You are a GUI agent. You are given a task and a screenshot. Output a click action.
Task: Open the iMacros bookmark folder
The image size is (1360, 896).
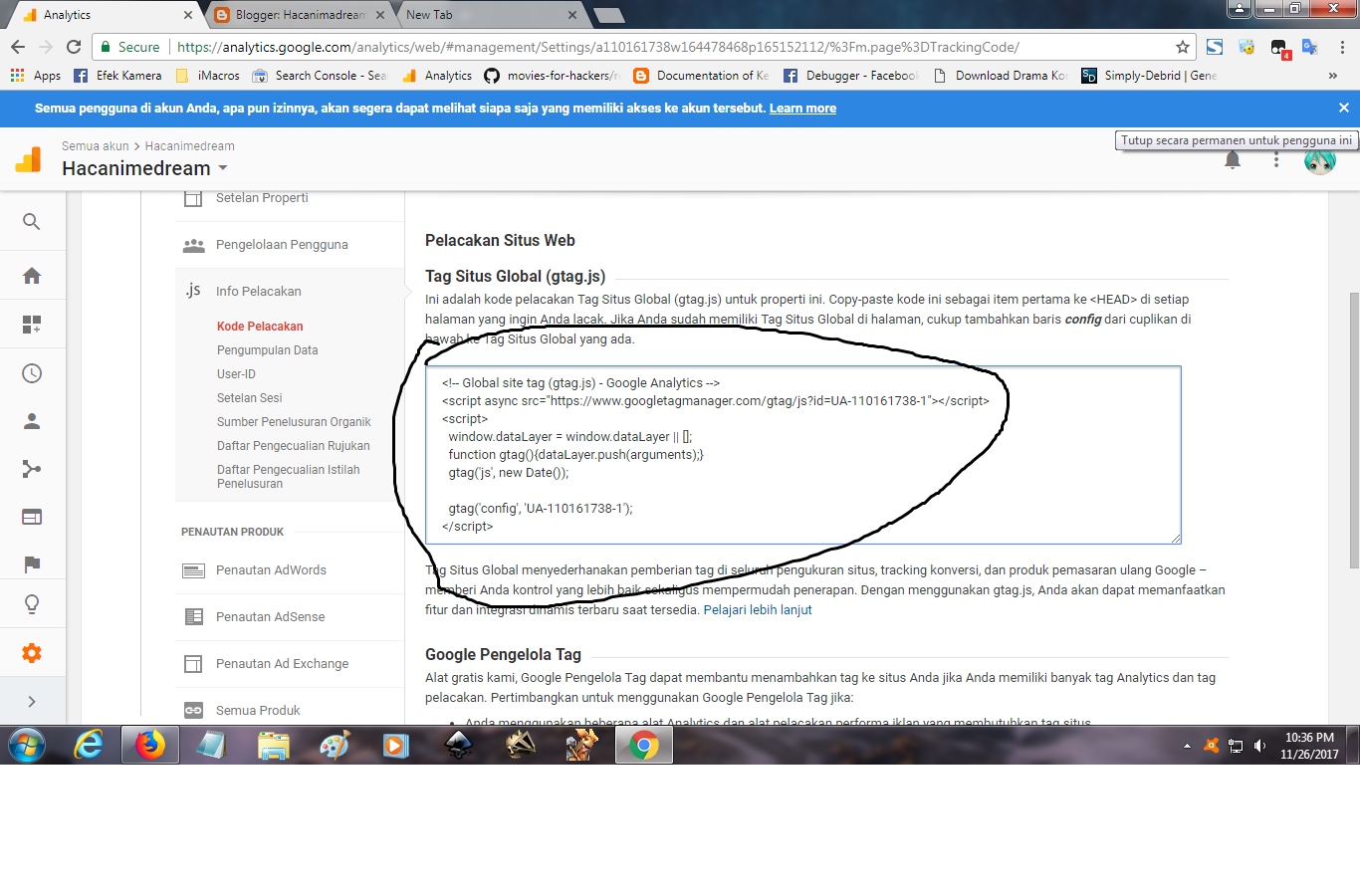click(x=207, y=76)
